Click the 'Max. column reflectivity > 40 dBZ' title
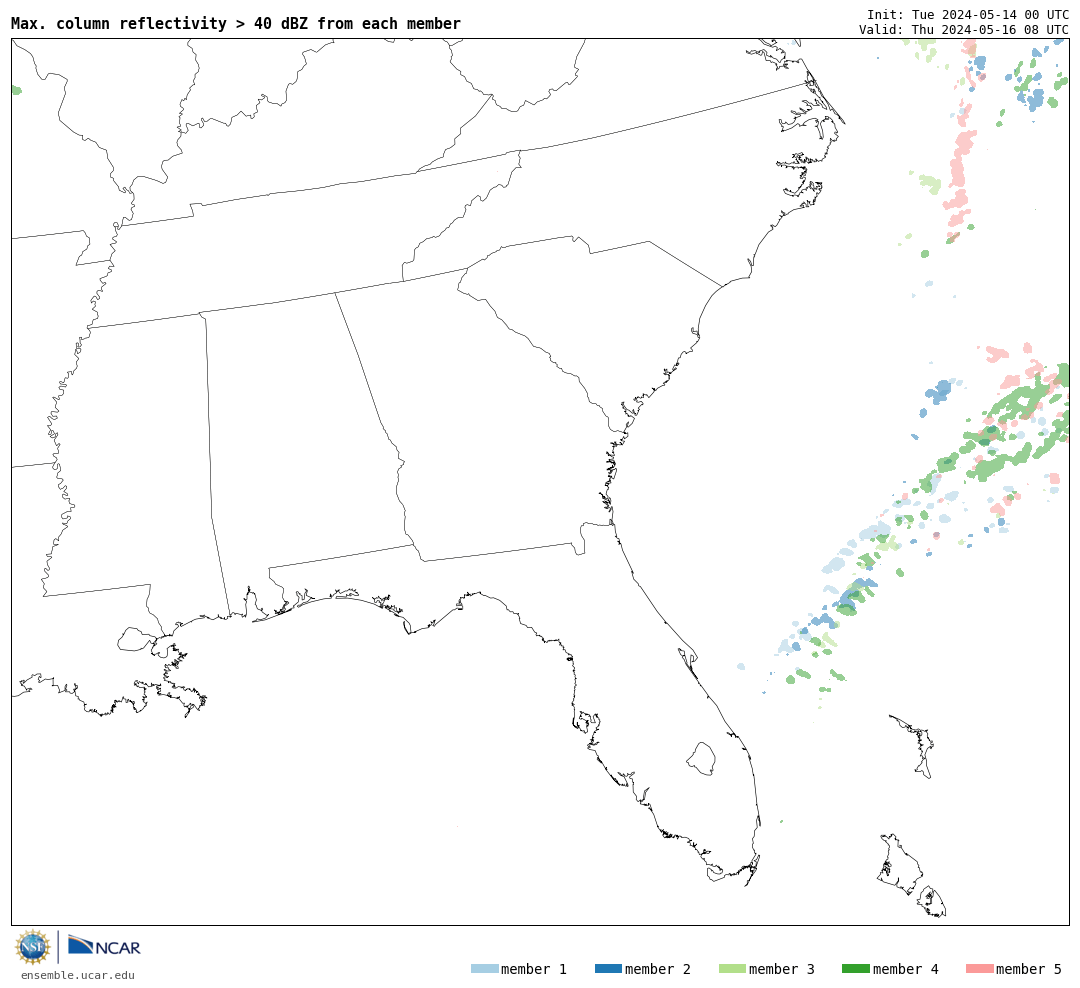1080x988 pixels. 236,23
